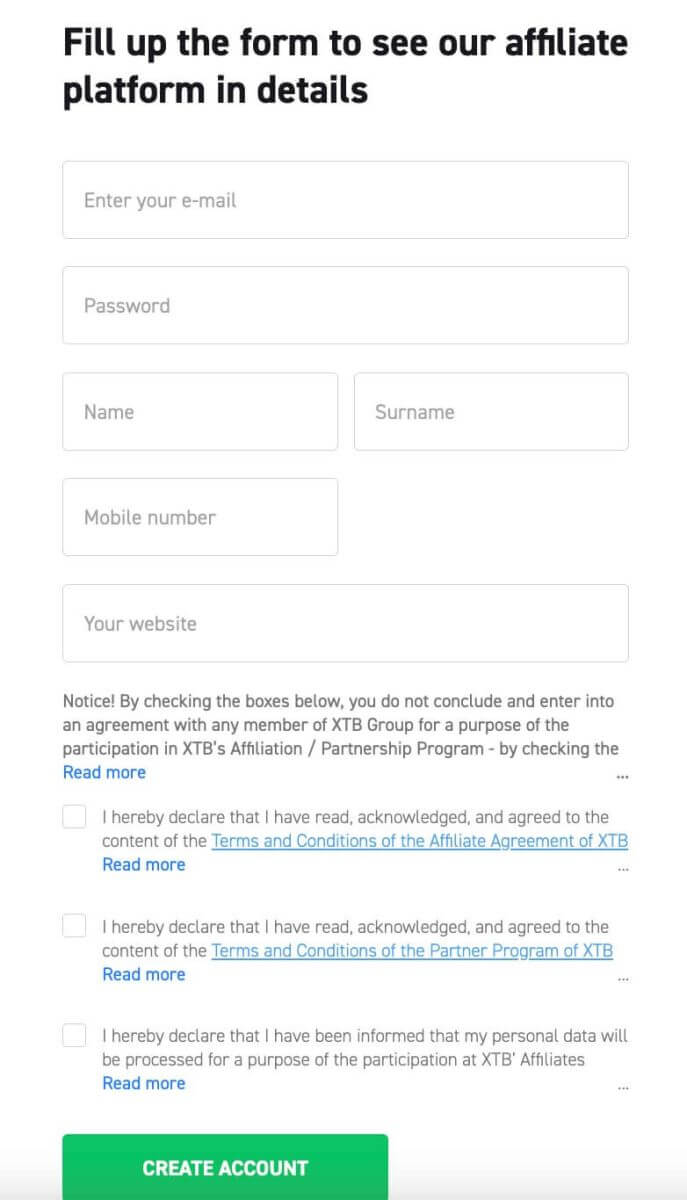This screenshot has height=1200, width=687.
Task: Select the Password field
Action: tap(345, 305)
